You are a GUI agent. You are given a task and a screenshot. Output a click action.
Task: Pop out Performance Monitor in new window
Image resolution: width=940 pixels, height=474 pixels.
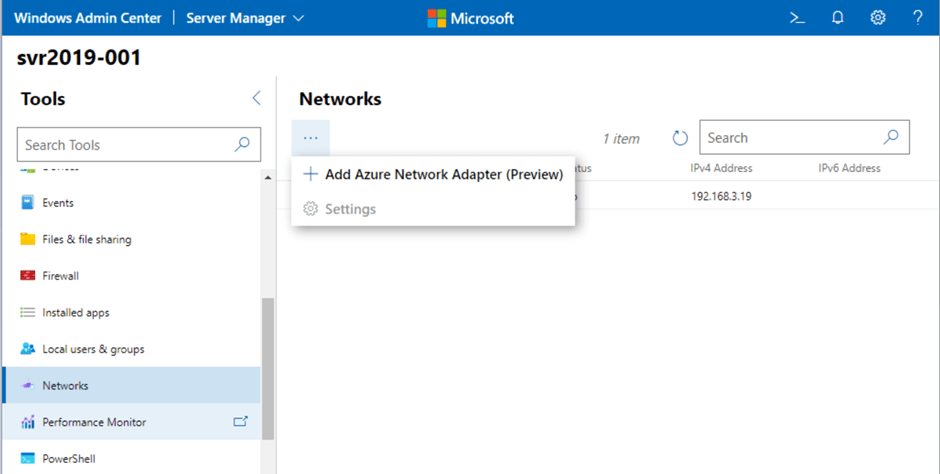pos(240,422)
